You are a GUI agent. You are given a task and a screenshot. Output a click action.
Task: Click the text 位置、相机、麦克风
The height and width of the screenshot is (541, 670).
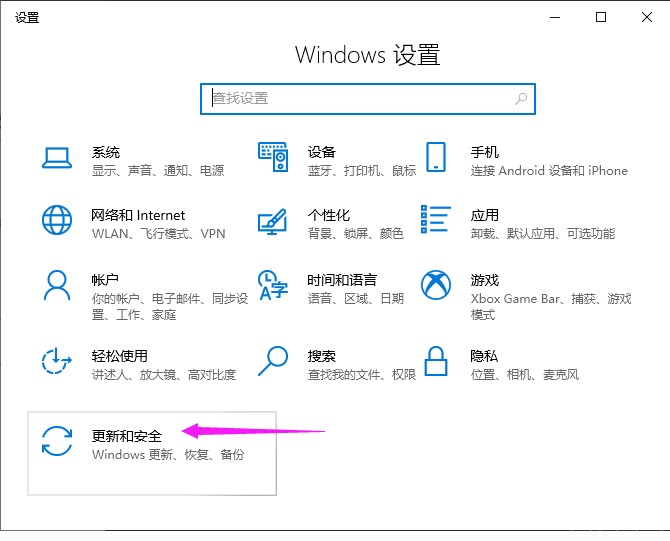[x=525, y=374]
